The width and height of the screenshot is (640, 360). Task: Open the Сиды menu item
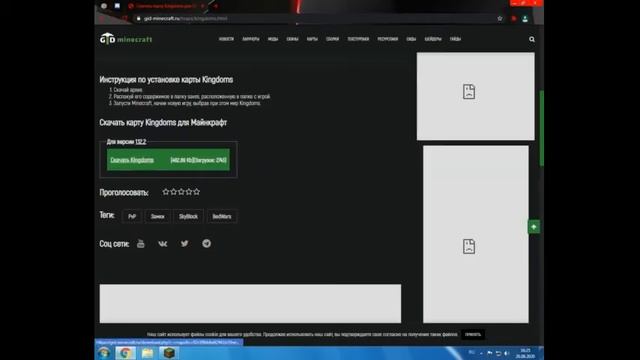point(411,39)
